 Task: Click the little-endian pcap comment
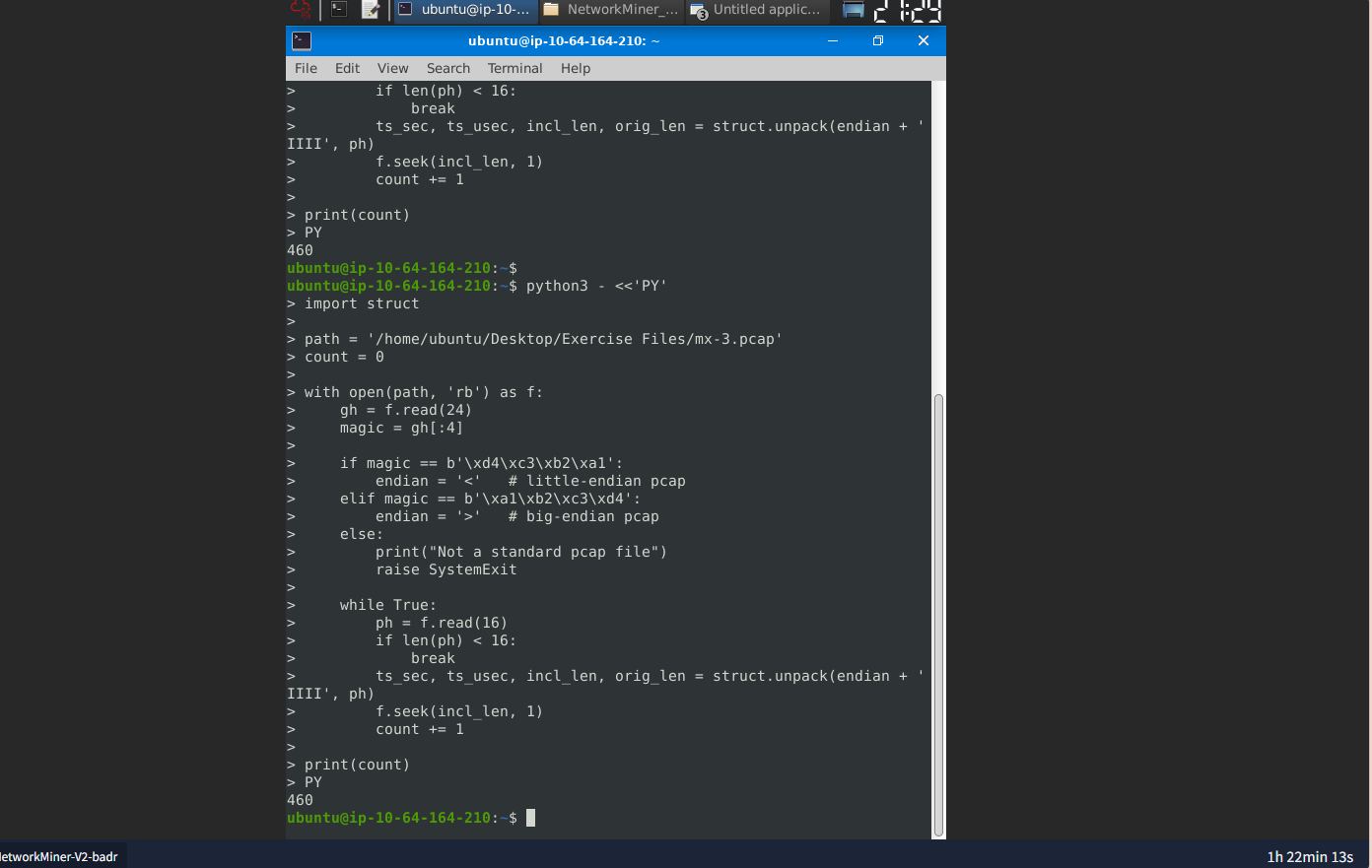coord(596,481)
